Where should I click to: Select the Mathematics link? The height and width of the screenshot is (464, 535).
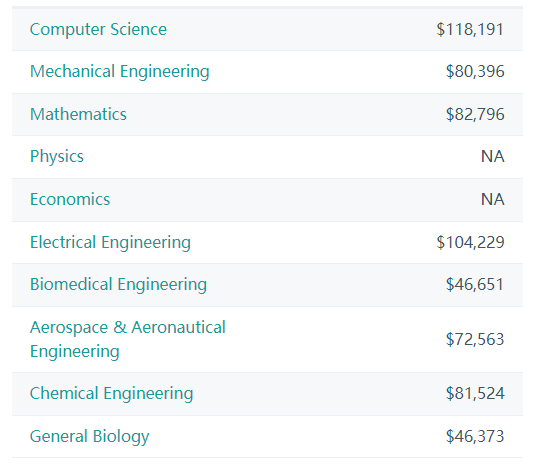point(78,114)
